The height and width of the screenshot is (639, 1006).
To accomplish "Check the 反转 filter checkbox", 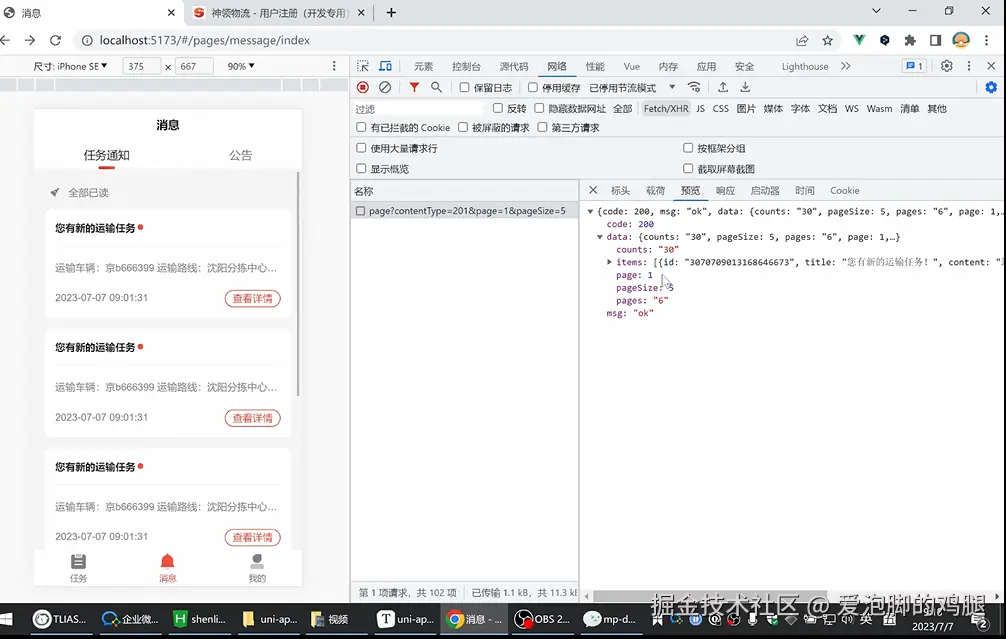I will pyautogui.click(x=498, y=108).
